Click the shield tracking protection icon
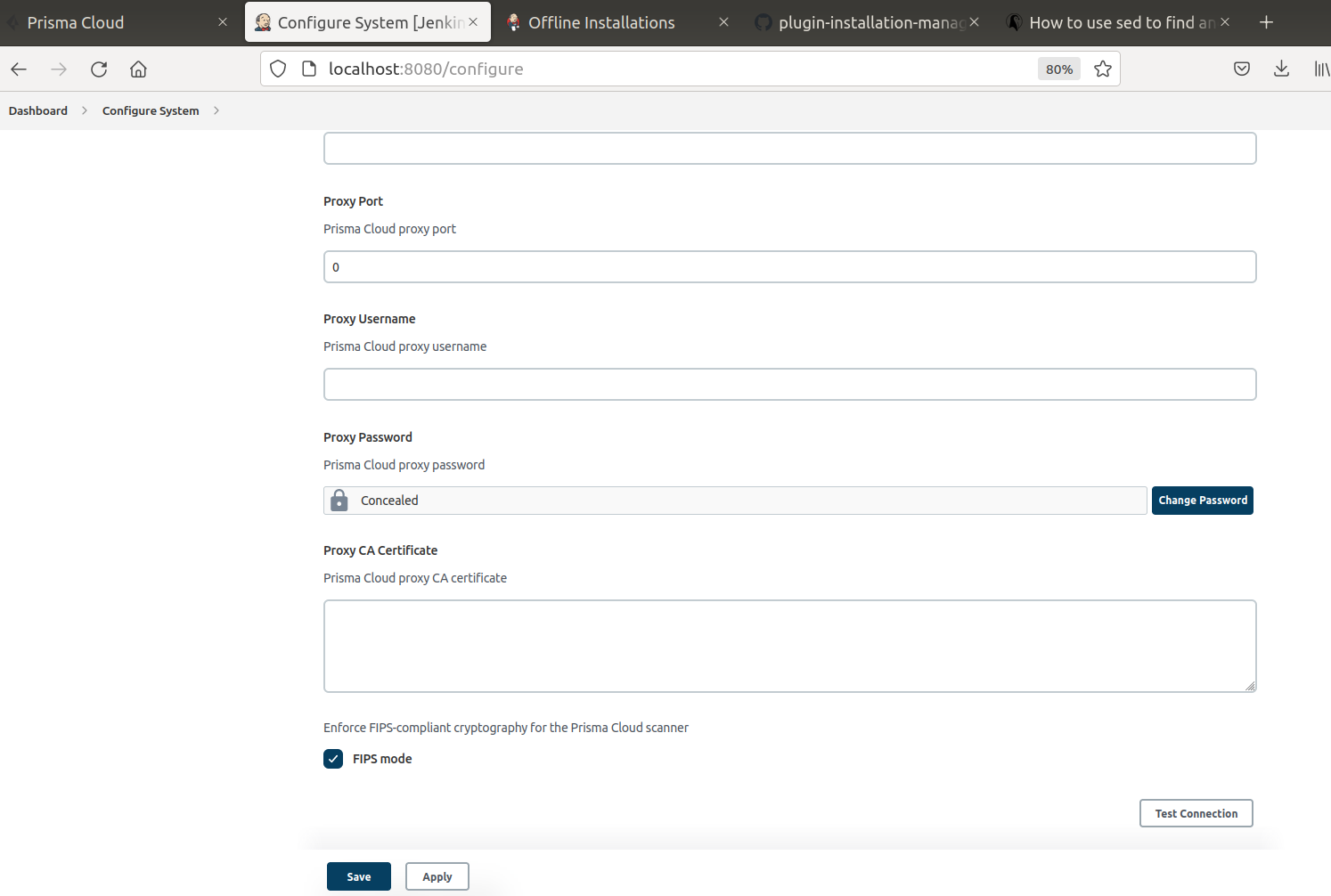 coord(278,69)
